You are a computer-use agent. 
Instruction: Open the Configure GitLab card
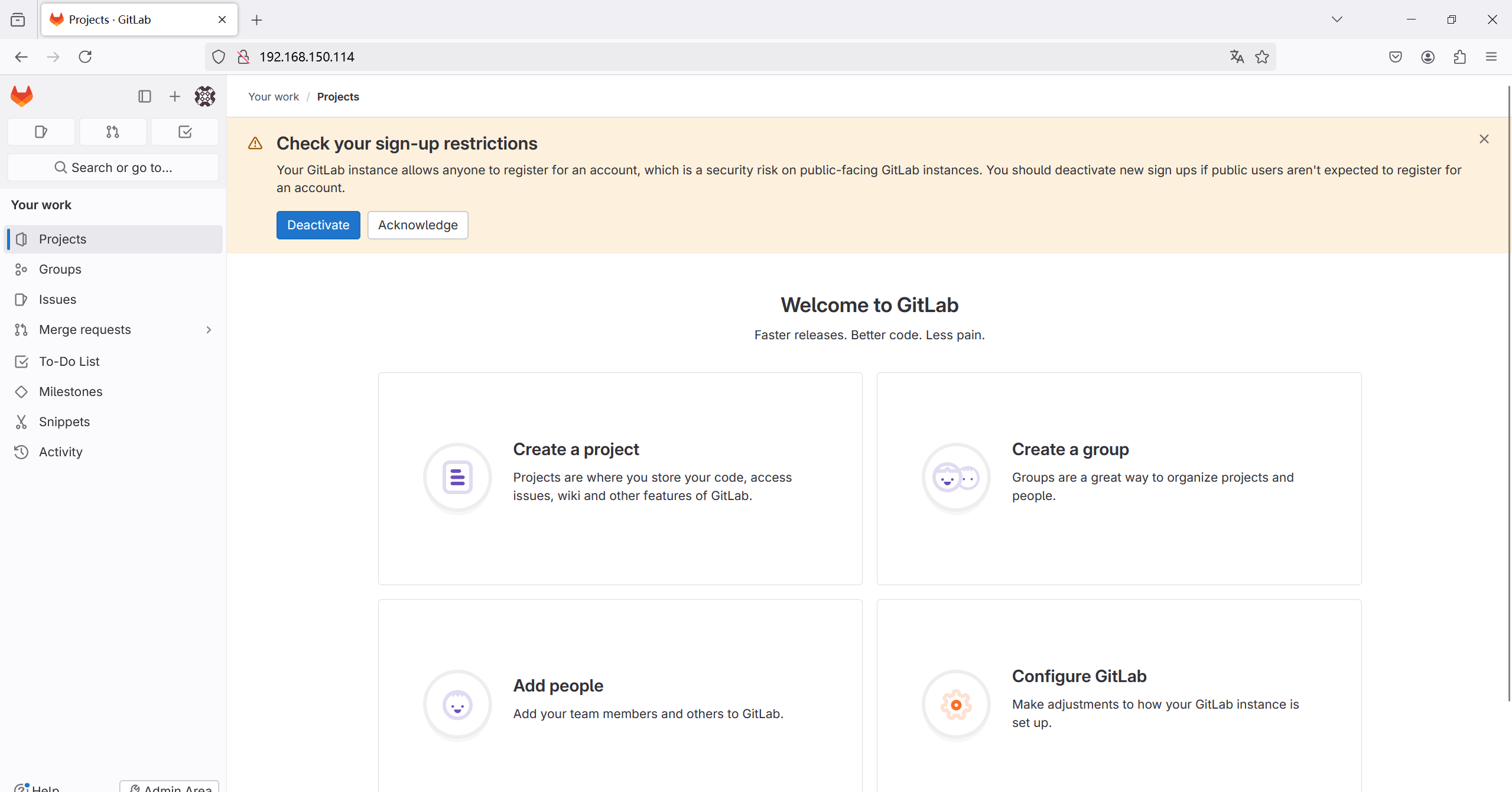[x=1119, y=696]
